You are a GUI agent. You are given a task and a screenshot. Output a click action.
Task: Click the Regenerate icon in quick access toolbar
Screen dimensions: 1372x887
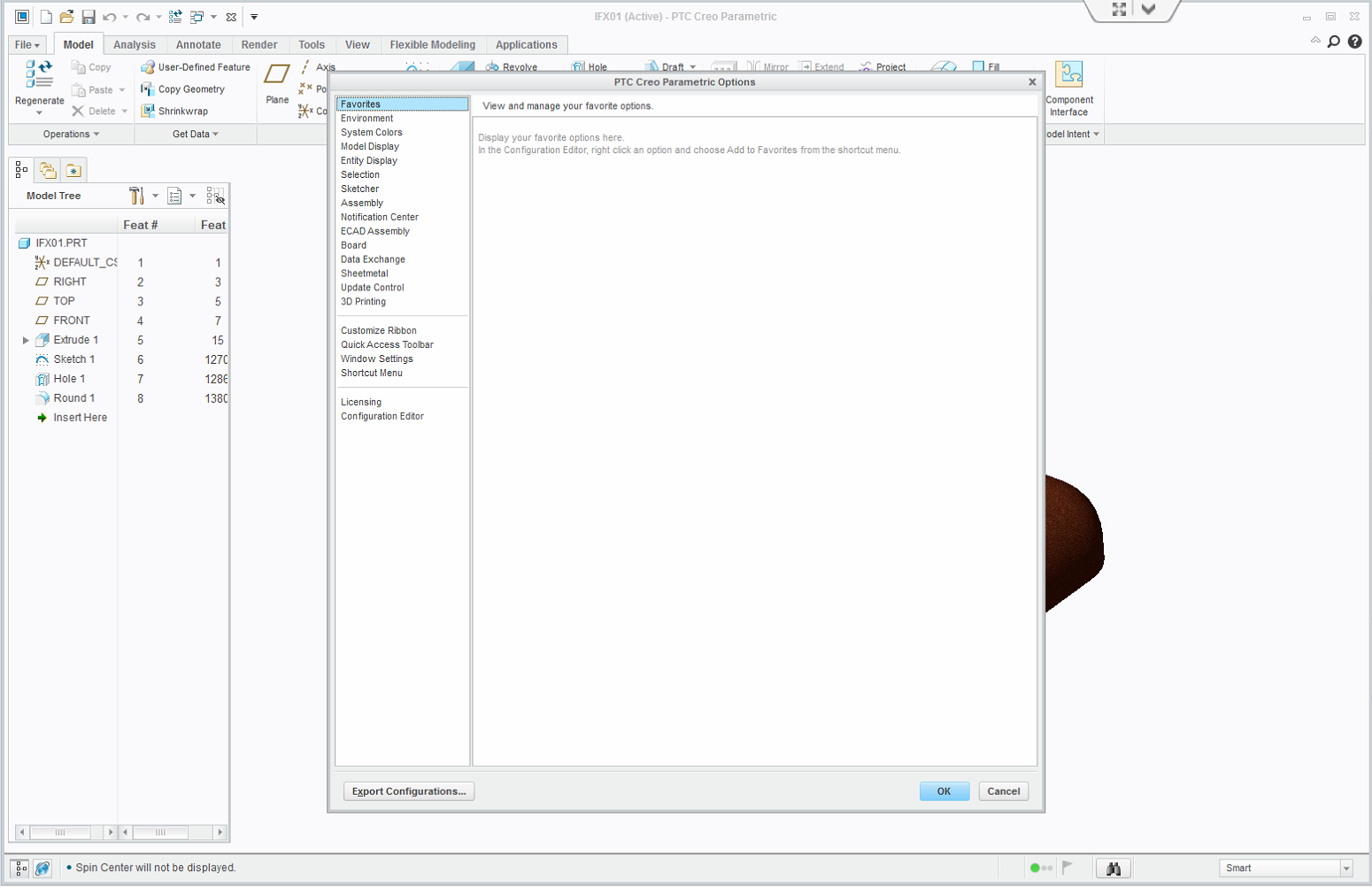[x=175, y=17]
